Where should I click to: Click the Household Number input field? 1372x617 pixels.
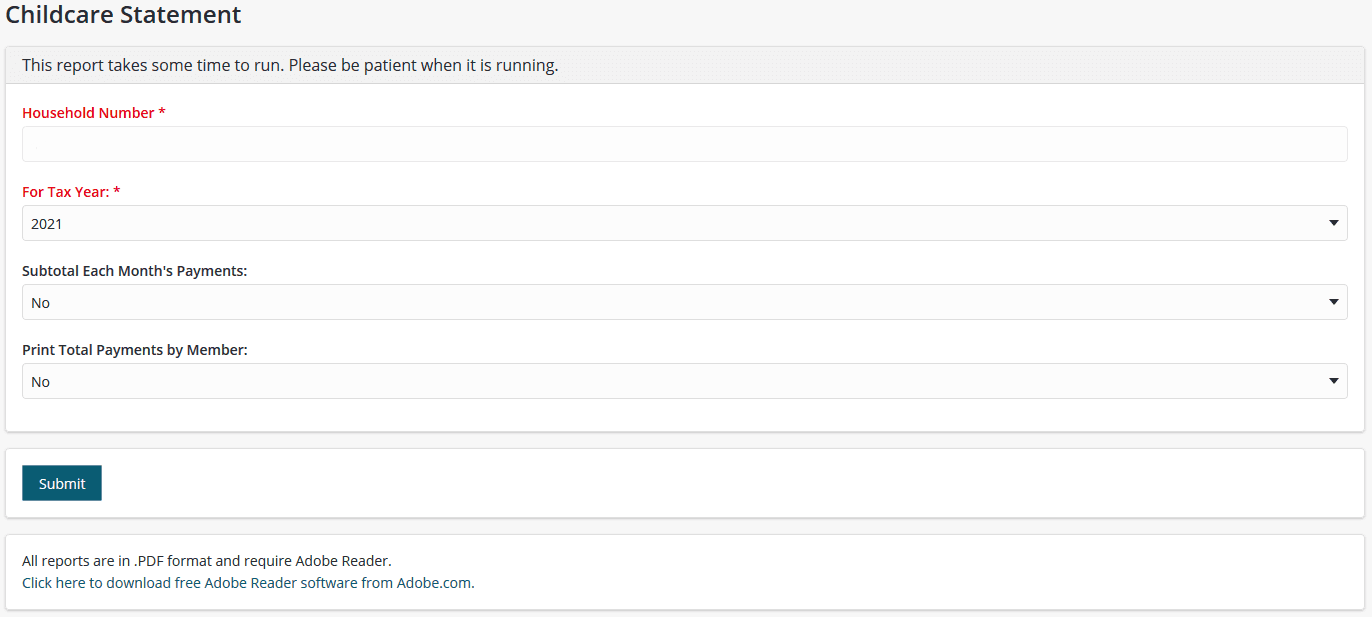[684, 144]
